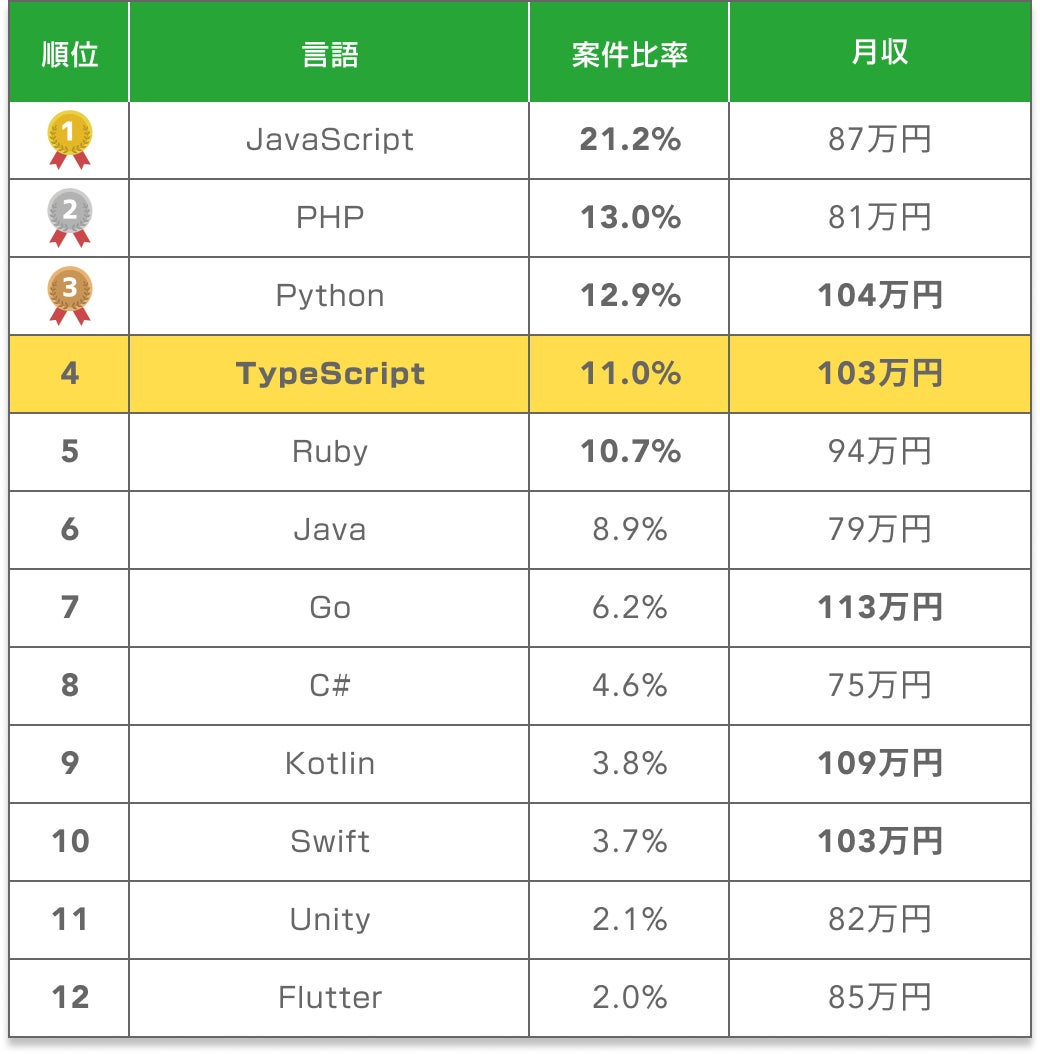Viewport: 1040px width, 1054px height.
Task: Click the 言語 column header
Action: tap(329, 54)
